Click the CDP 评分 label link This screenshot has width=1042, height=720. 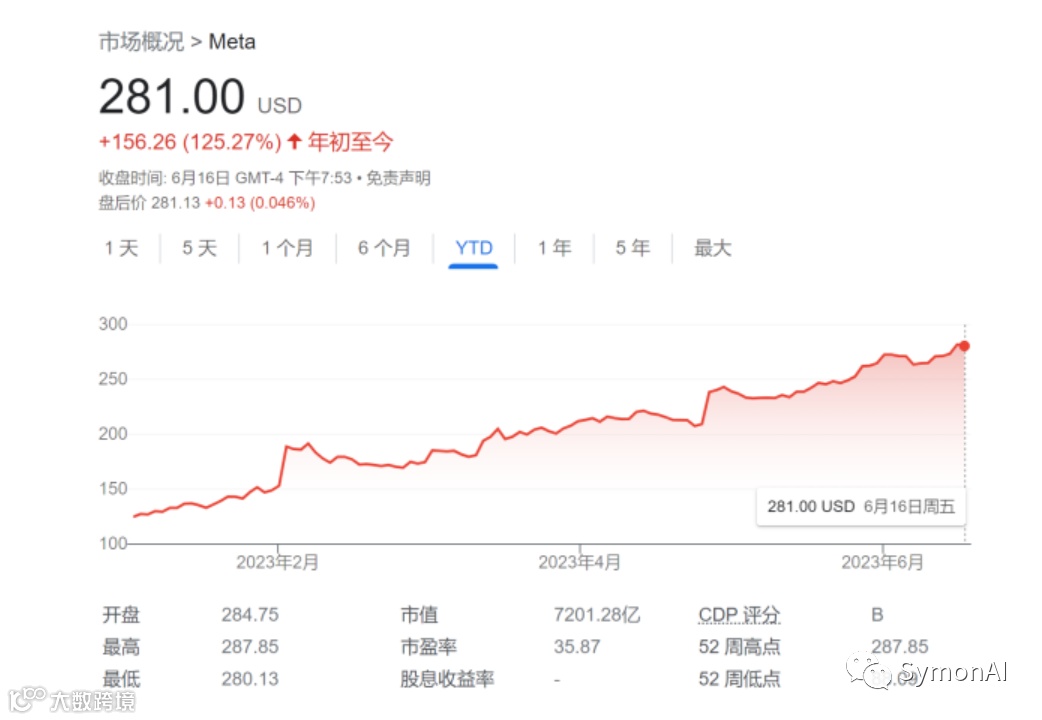[739, 615]
